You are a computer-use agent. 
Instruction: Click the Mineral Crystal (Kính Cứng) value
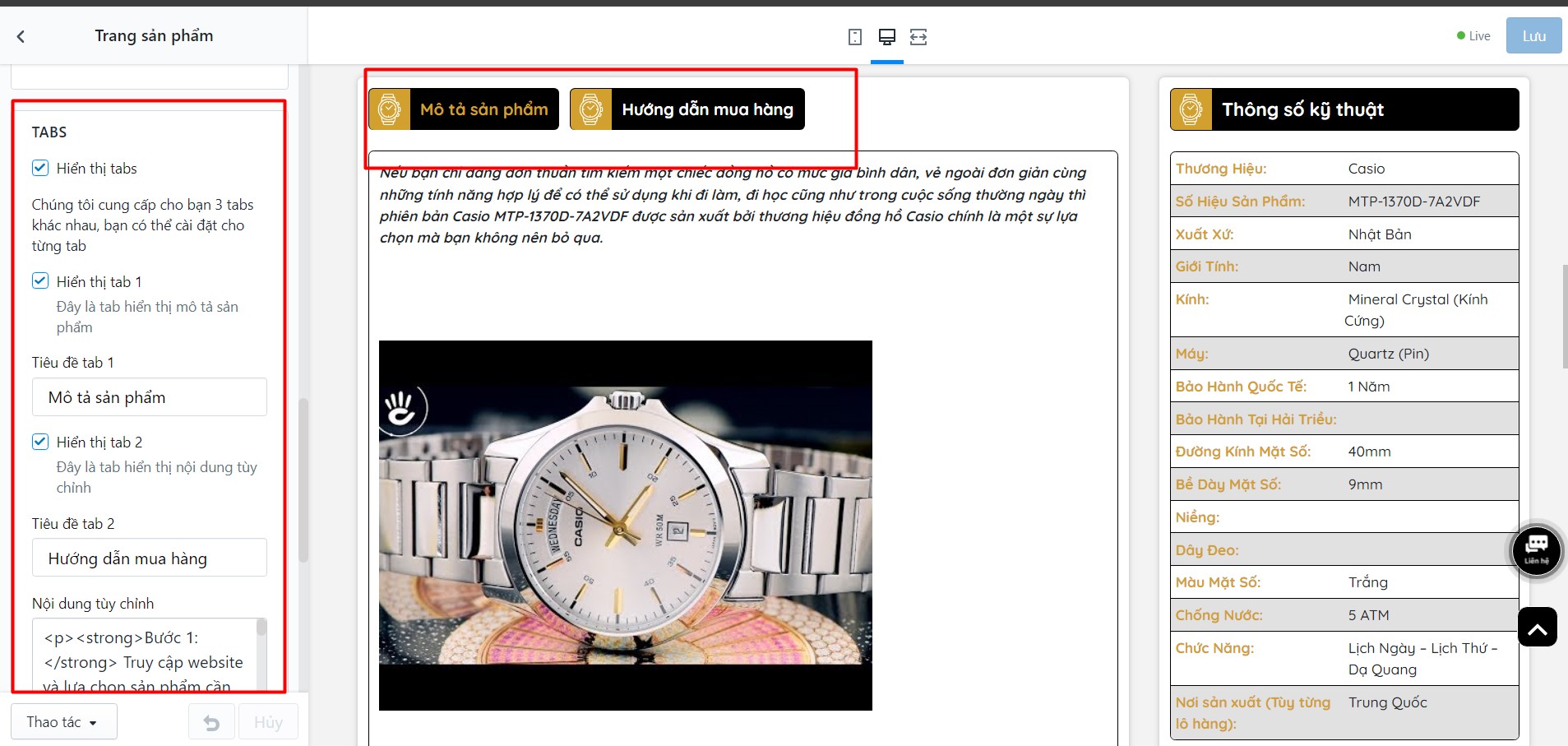[x=1416, y=310]
